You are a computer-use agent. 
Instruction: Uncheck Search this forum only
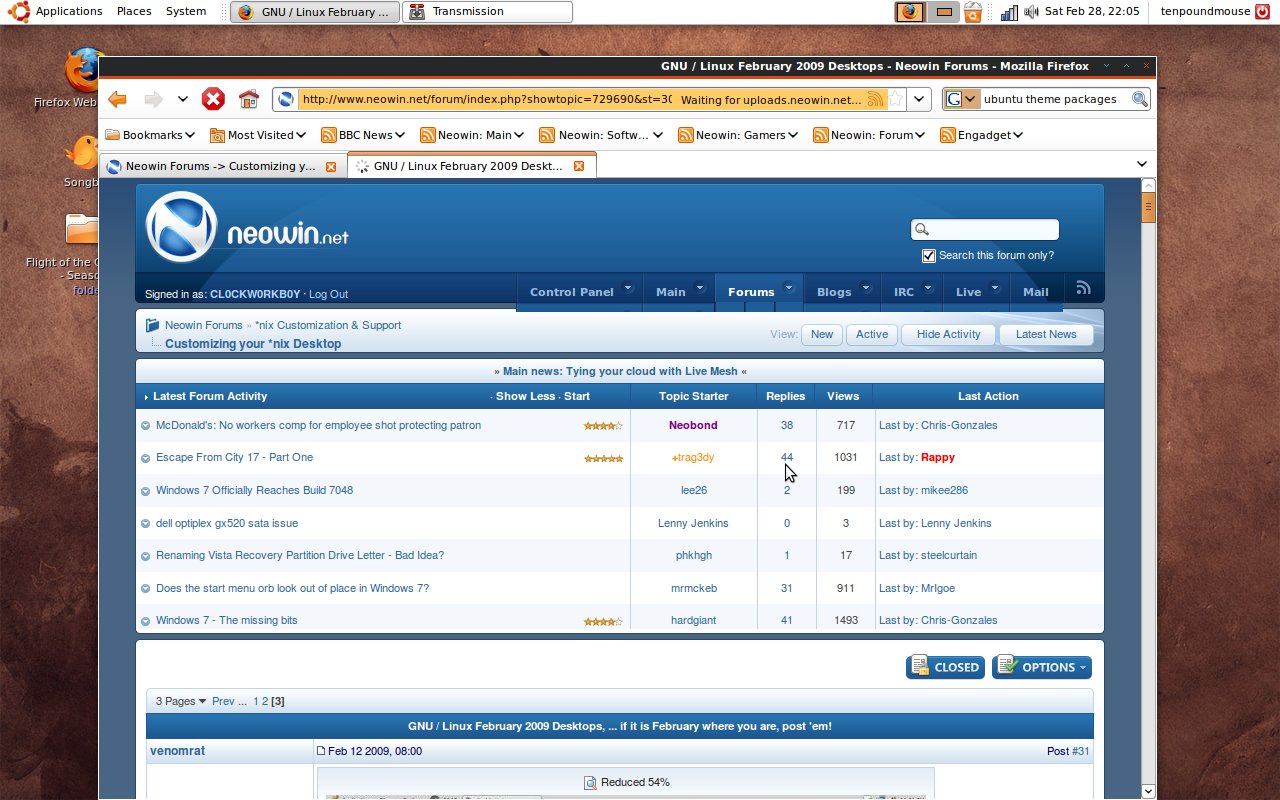(x=929, y=256)
